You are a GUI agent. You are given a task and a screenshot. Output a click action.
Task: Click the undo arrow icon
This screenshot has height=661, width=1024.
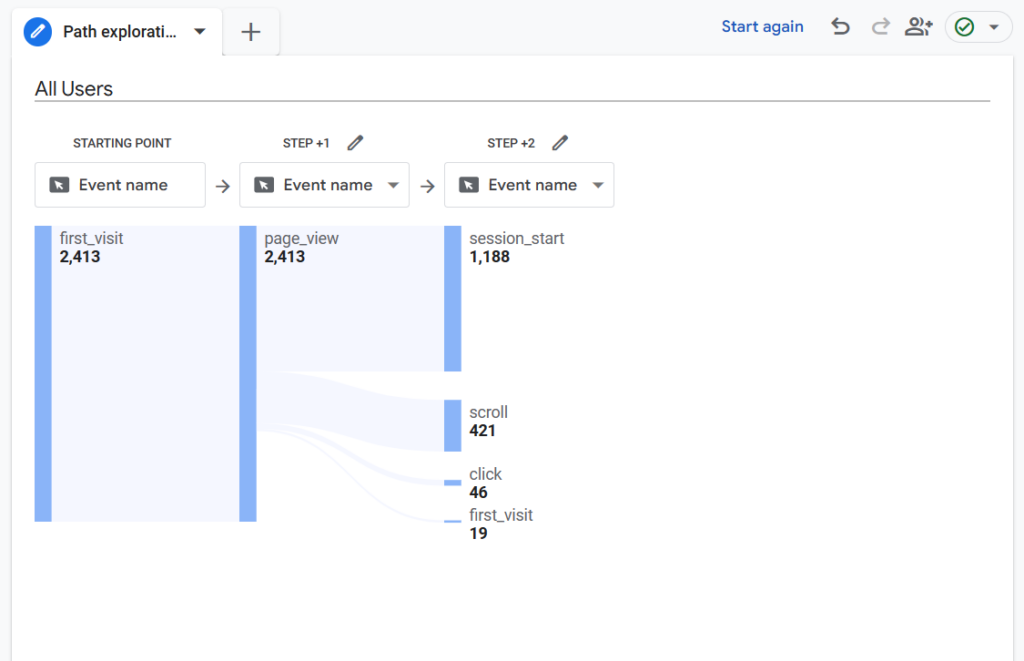841,27
